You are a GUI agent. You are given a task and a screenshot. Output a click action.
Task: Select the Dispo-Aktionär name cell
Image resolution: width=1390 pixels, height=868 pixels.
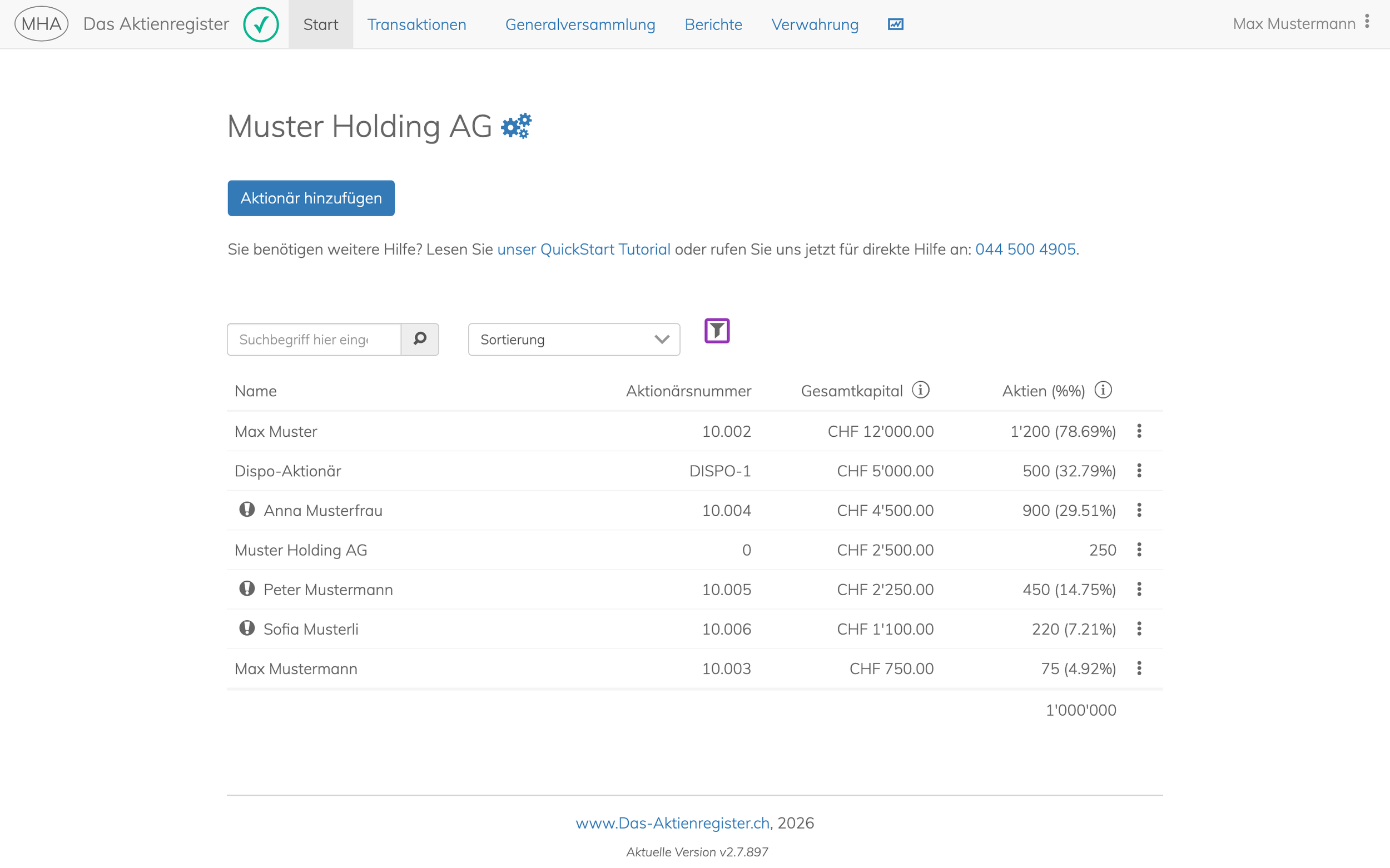288,471
